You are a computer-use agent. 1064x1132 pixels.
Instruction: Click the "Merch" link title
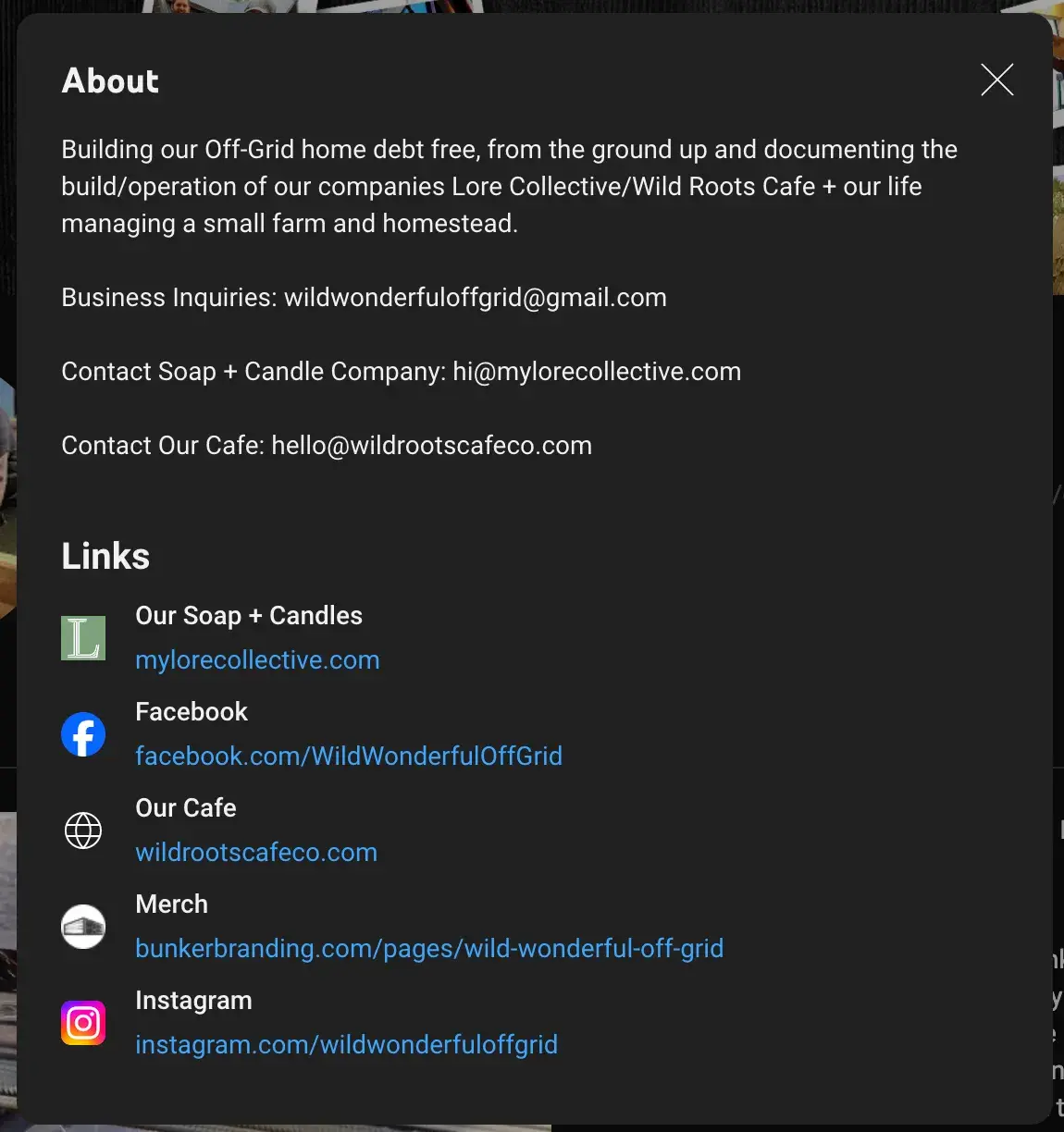point(171,904)
